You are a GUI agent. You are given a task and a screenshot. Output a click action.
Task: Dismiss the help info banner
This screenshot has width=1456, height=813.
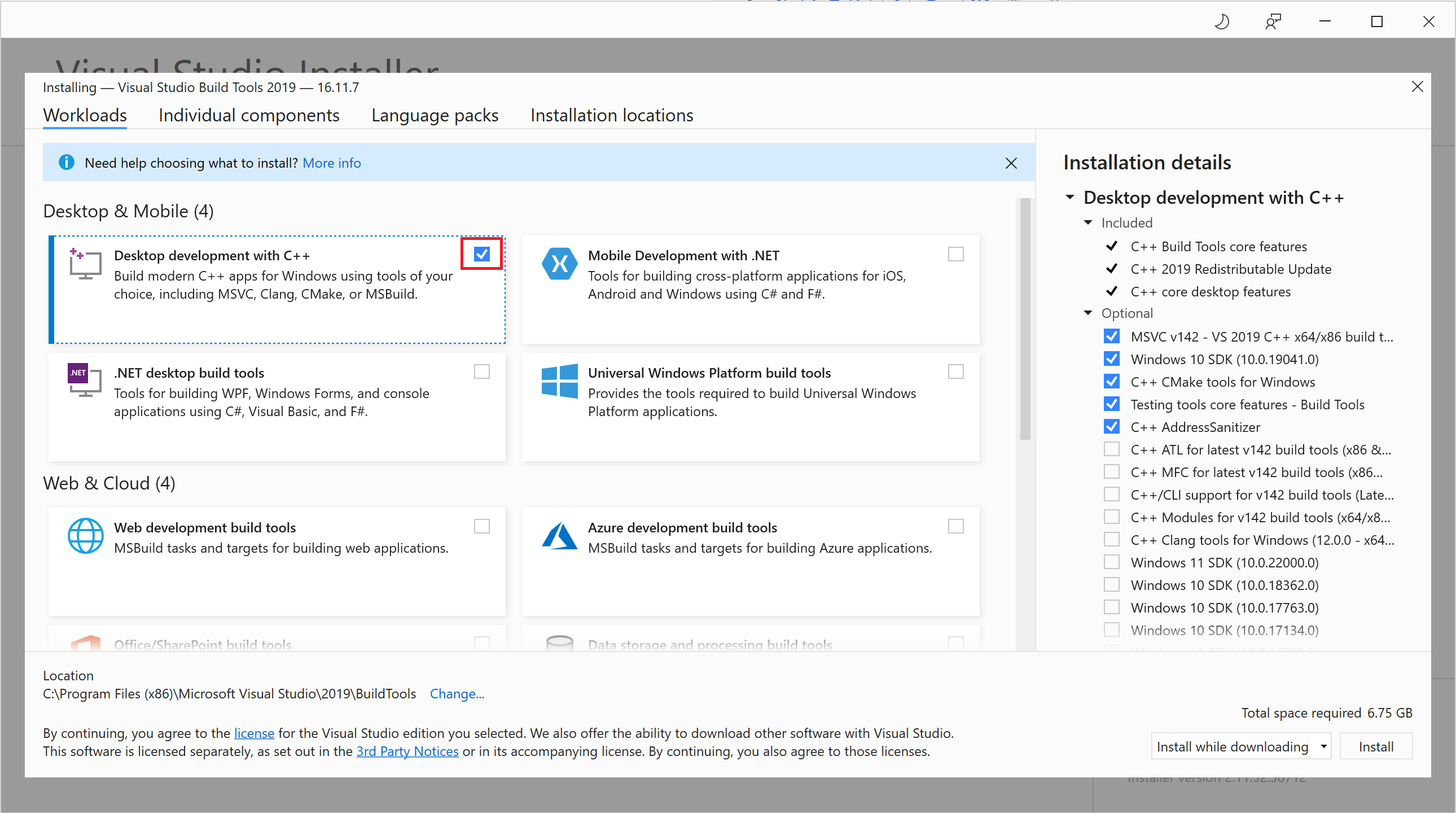[x=1011, y=163]
